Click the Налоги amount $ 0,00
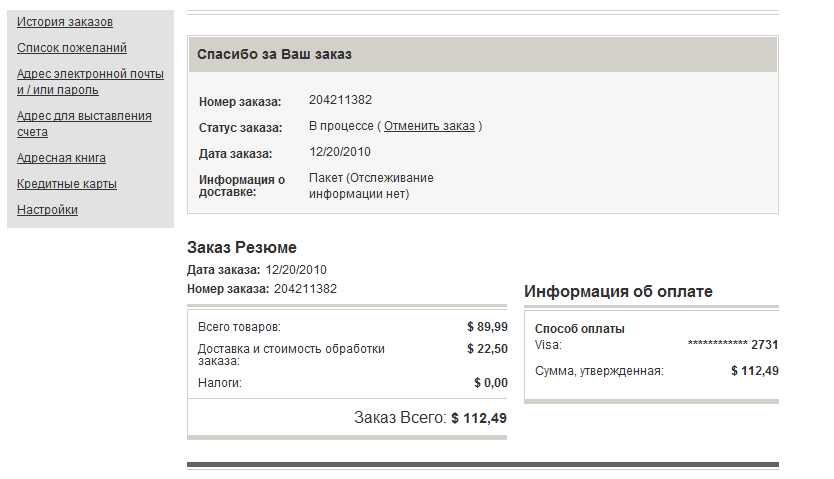The image size is (834, 479). click(x=490, y=383)
